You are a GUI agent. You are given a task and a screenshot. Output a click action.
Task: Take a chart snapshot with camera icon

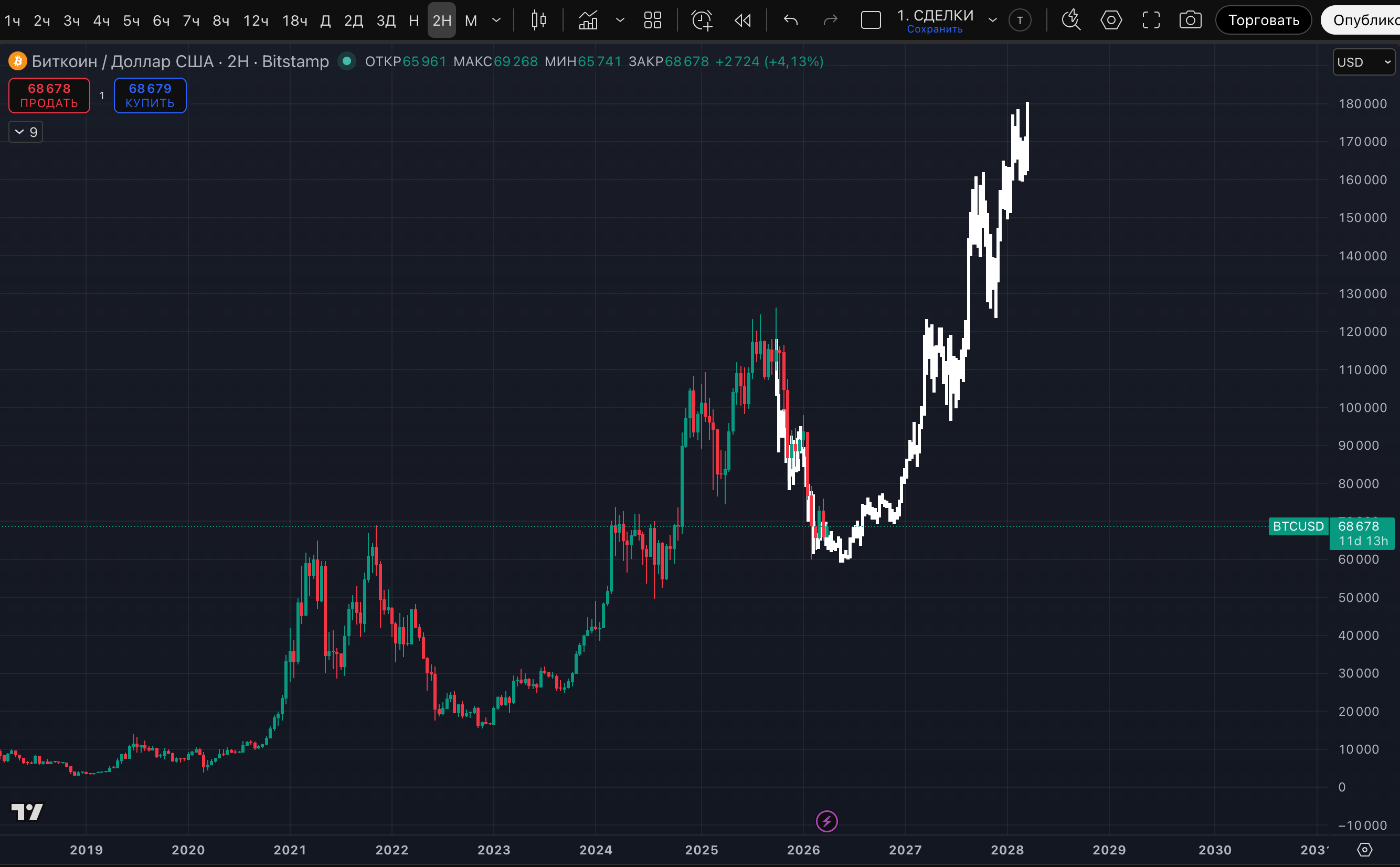(x=1190, y=20)
